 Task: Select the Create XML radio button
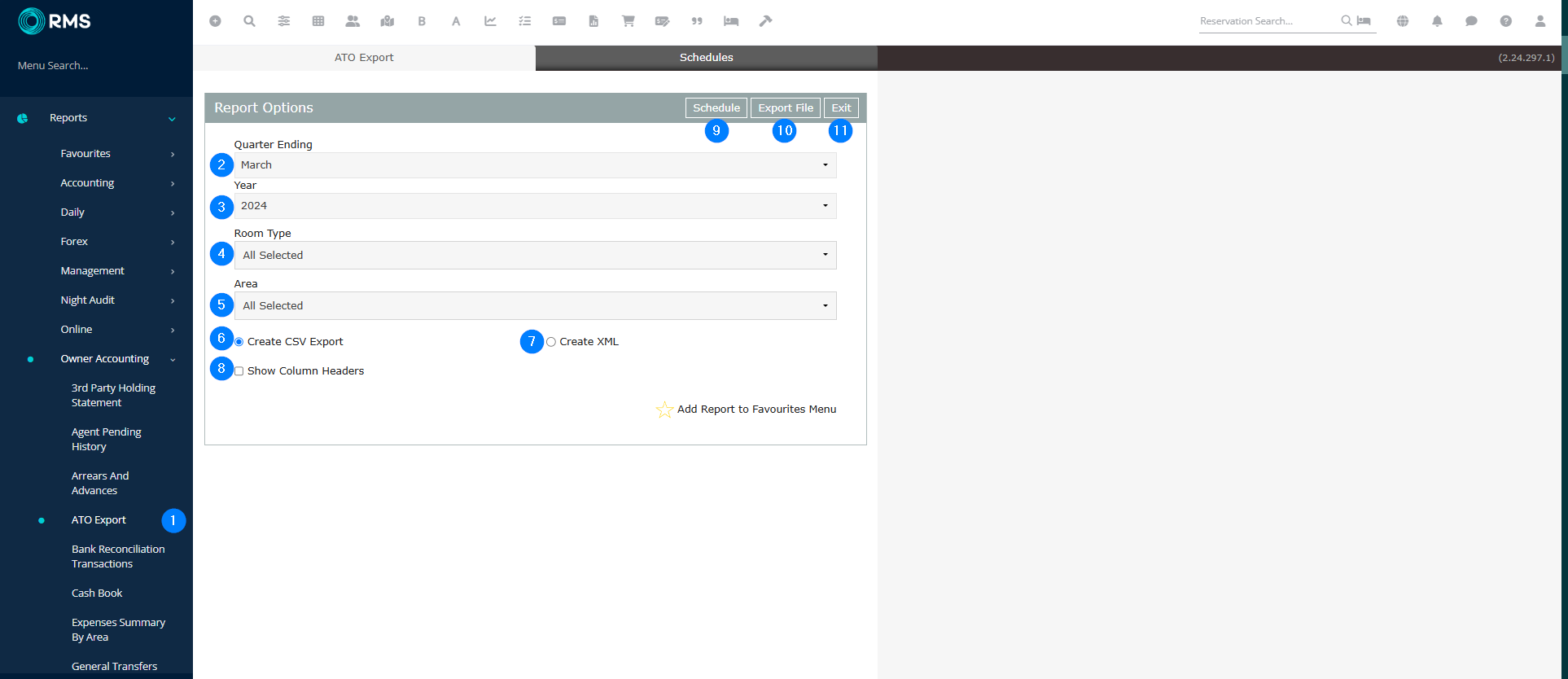click(x=551, y=342)
